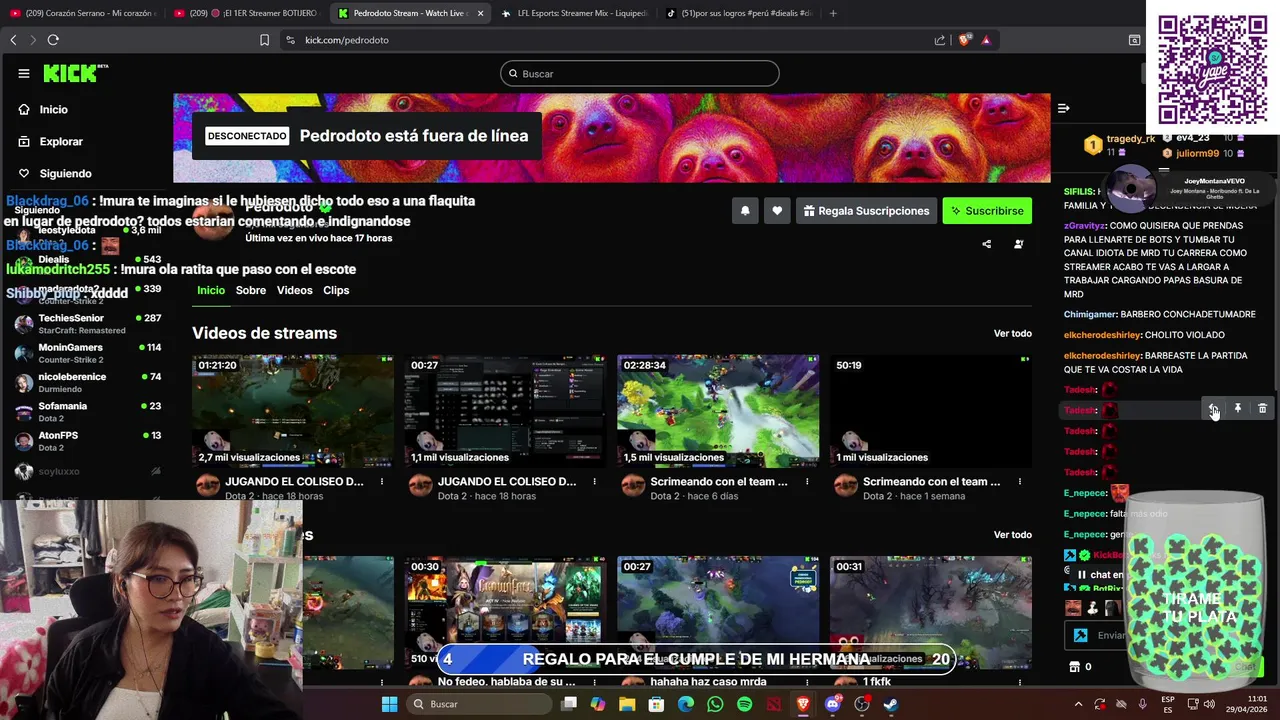
Task: Delete the hovered Tadesh chat message
Action: (1262, 409)
